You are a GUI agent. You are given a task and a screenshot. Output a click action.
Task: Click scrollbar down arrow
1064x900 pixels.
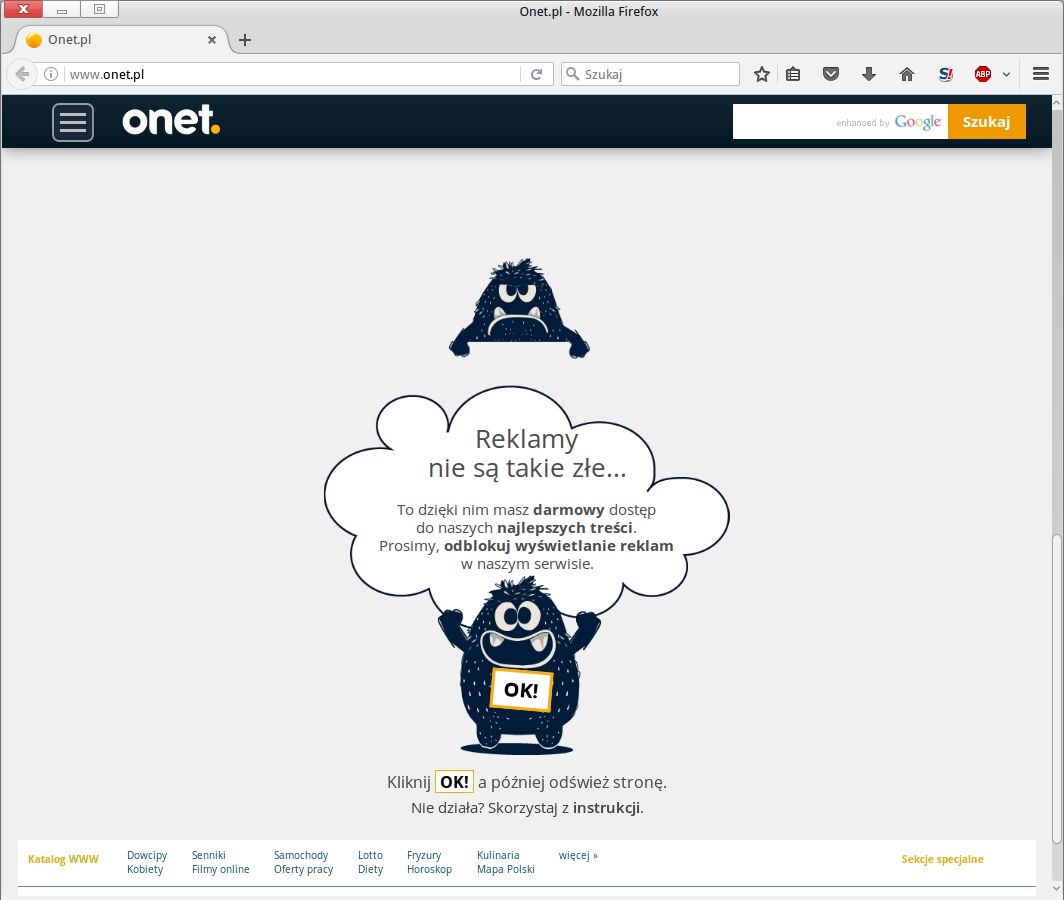click(x=1057, y=888)
